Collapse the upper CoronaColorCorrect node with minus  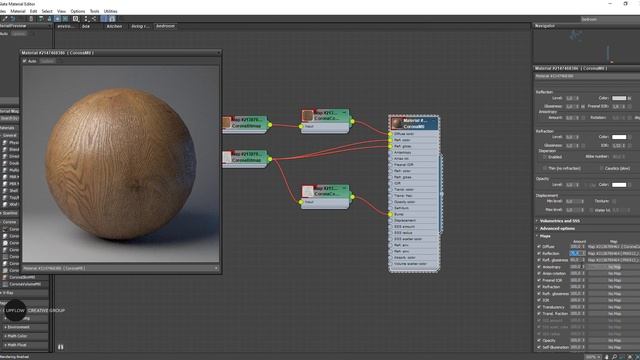click(345, 112)
